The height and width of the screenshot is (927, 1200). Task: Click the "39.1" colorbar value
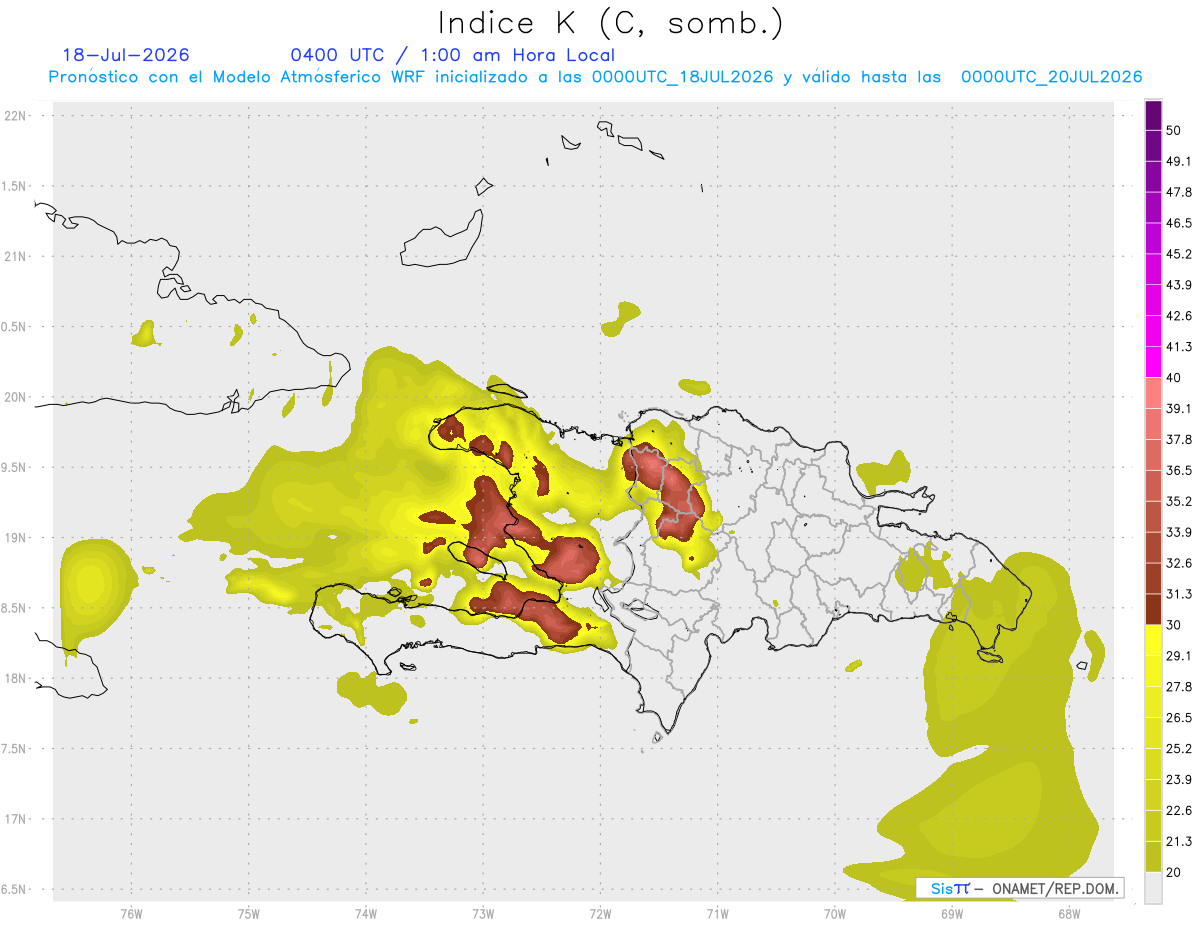click(1179, 408)
